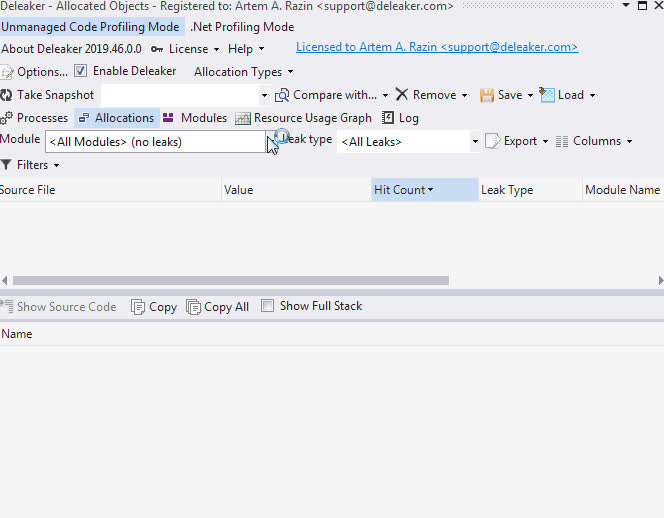Expand the Filters dropdown arrow

coord(56,165)
